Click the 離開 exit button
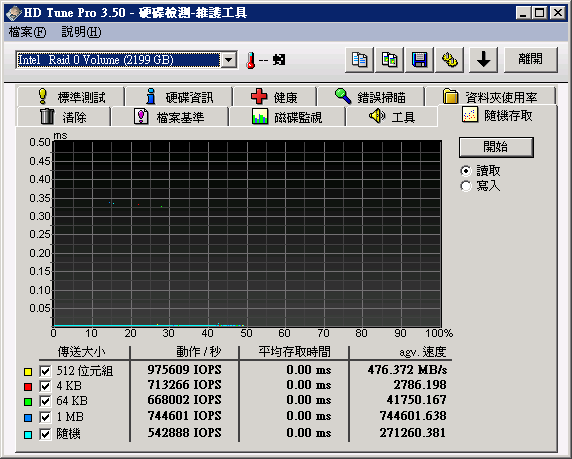The image size is (572, 459). pos(531,59)
